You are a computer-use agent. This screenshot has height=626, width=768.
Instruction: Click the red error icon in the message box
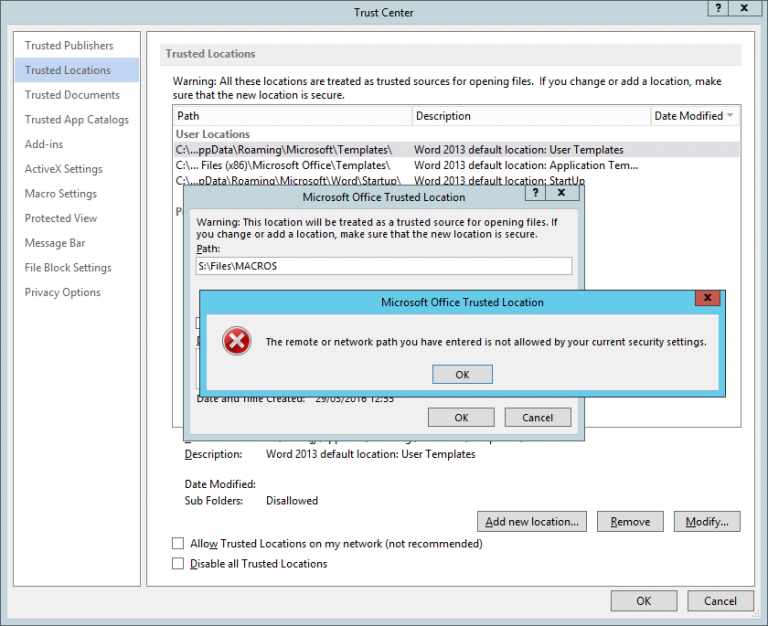[x=236, y=342]
